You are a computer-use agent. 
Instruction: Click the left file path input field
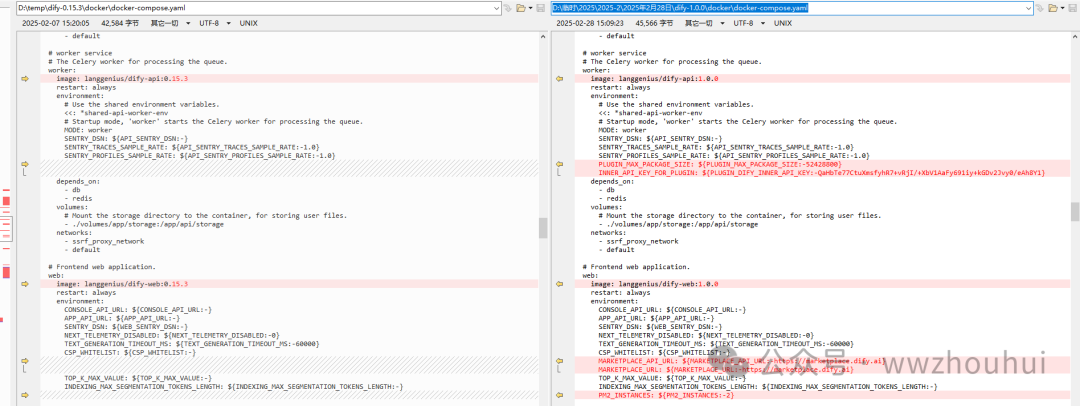click(250, 7)
